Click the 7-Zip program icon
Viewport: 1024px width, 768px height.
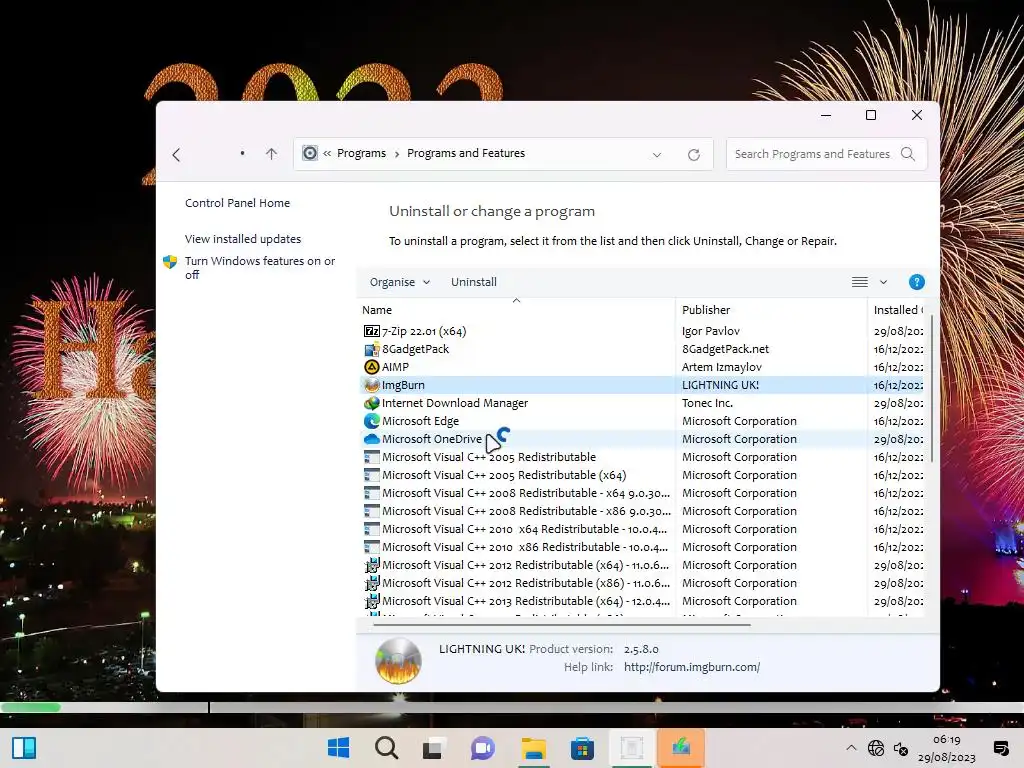(x=372, y=331)
